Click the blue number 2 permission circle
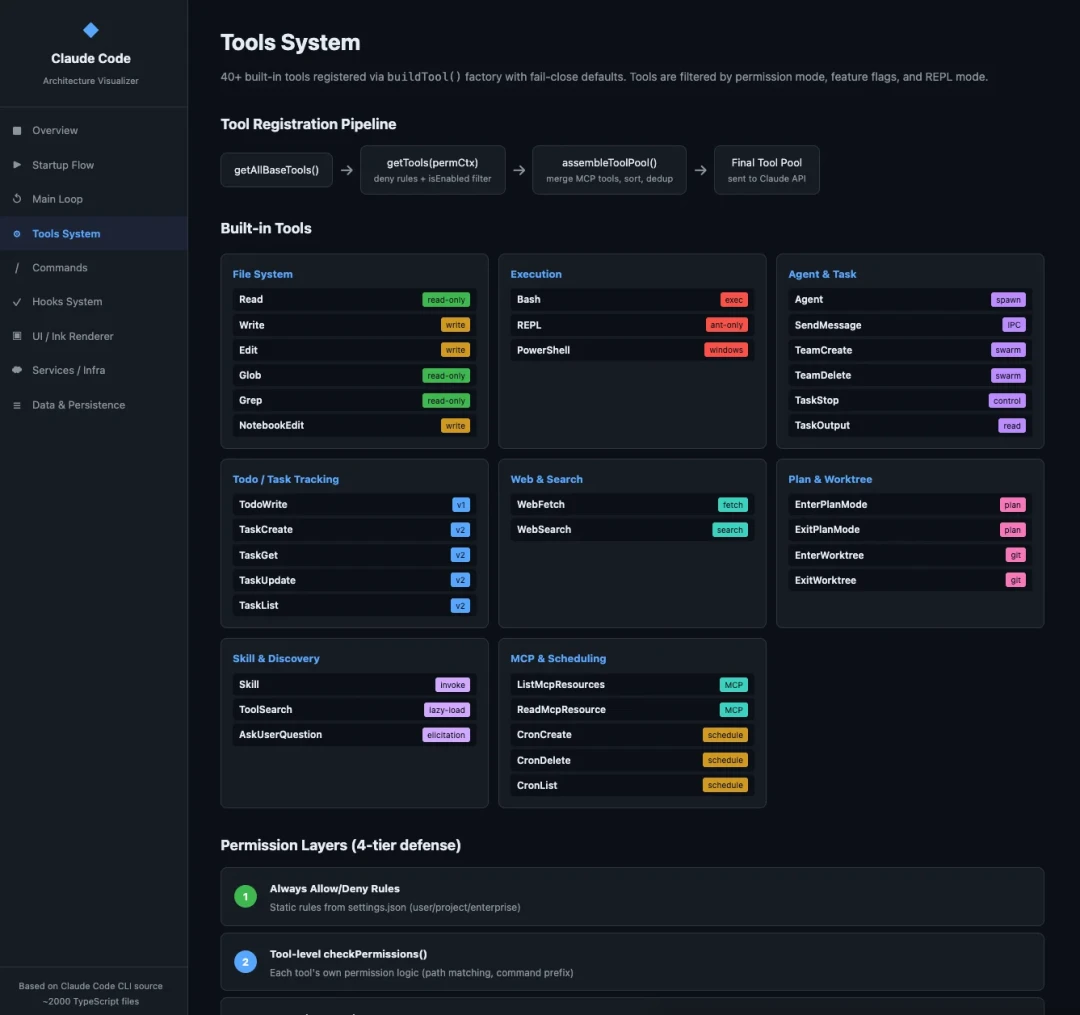This screenshot has height=1015, width=1080. click(245, 962)
